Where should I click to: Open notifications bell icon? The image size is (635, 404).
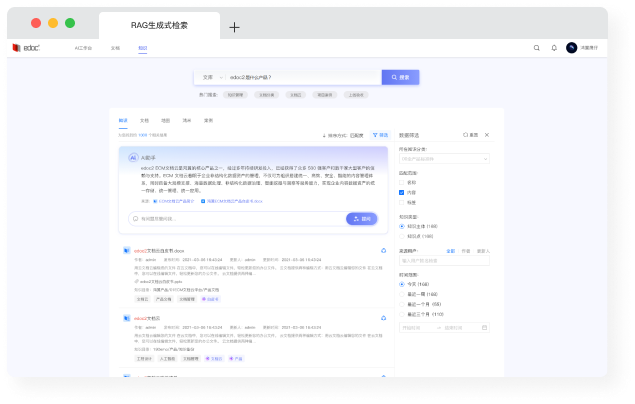(554, 47)
